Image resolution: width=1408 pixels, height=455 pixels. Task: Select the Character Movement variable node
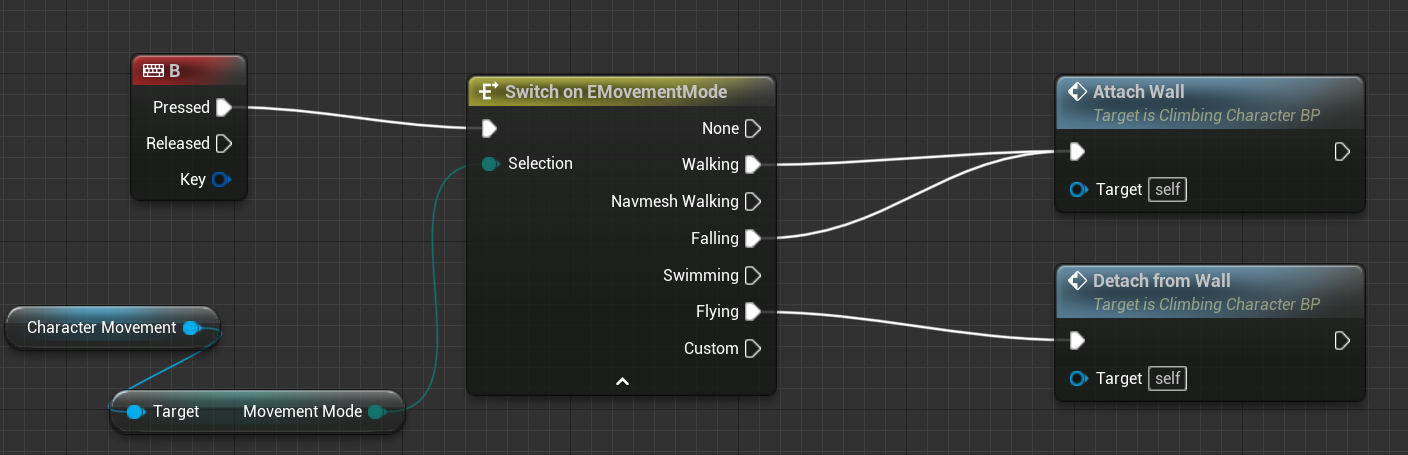tap(111, 328)
